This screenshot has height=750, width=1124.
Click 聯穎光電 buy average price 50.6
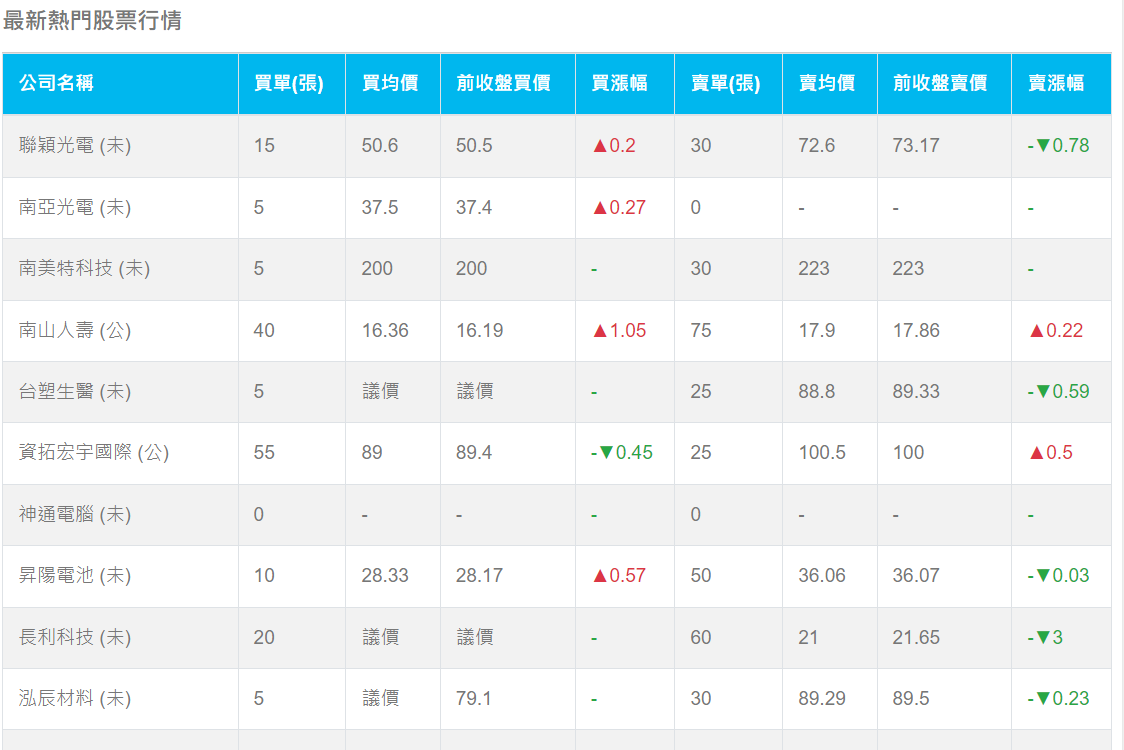click(x=380, y=146)
